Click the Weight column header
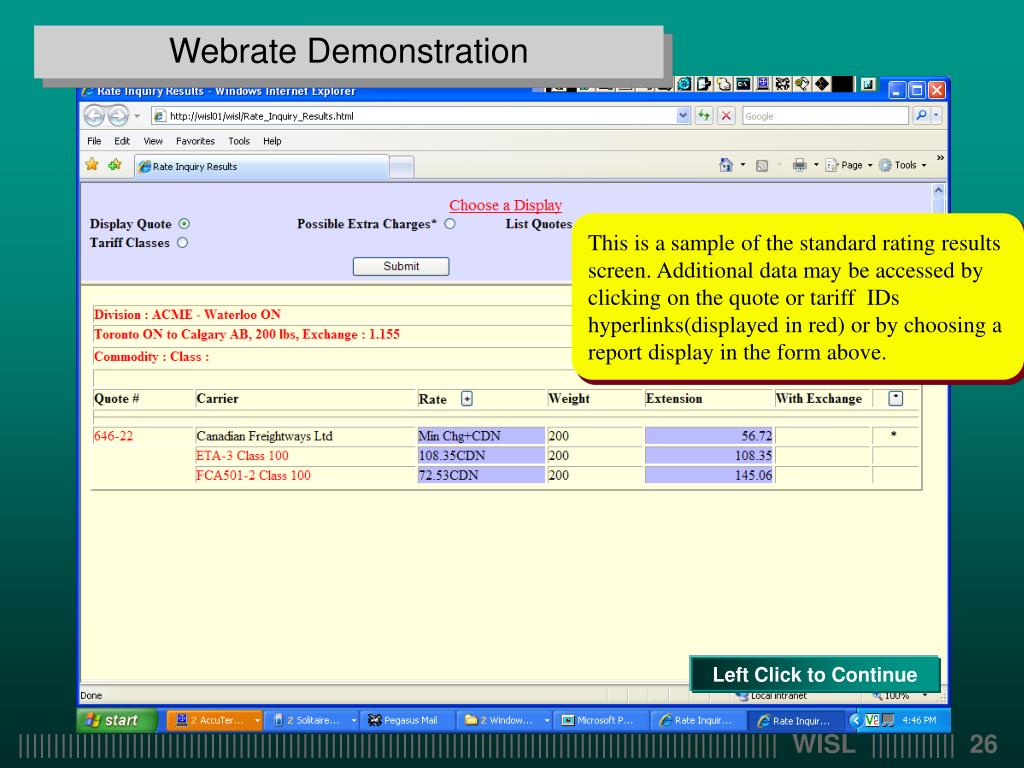Image resolution: width=1024 pixels, height=768 pixels. point(569,398)
